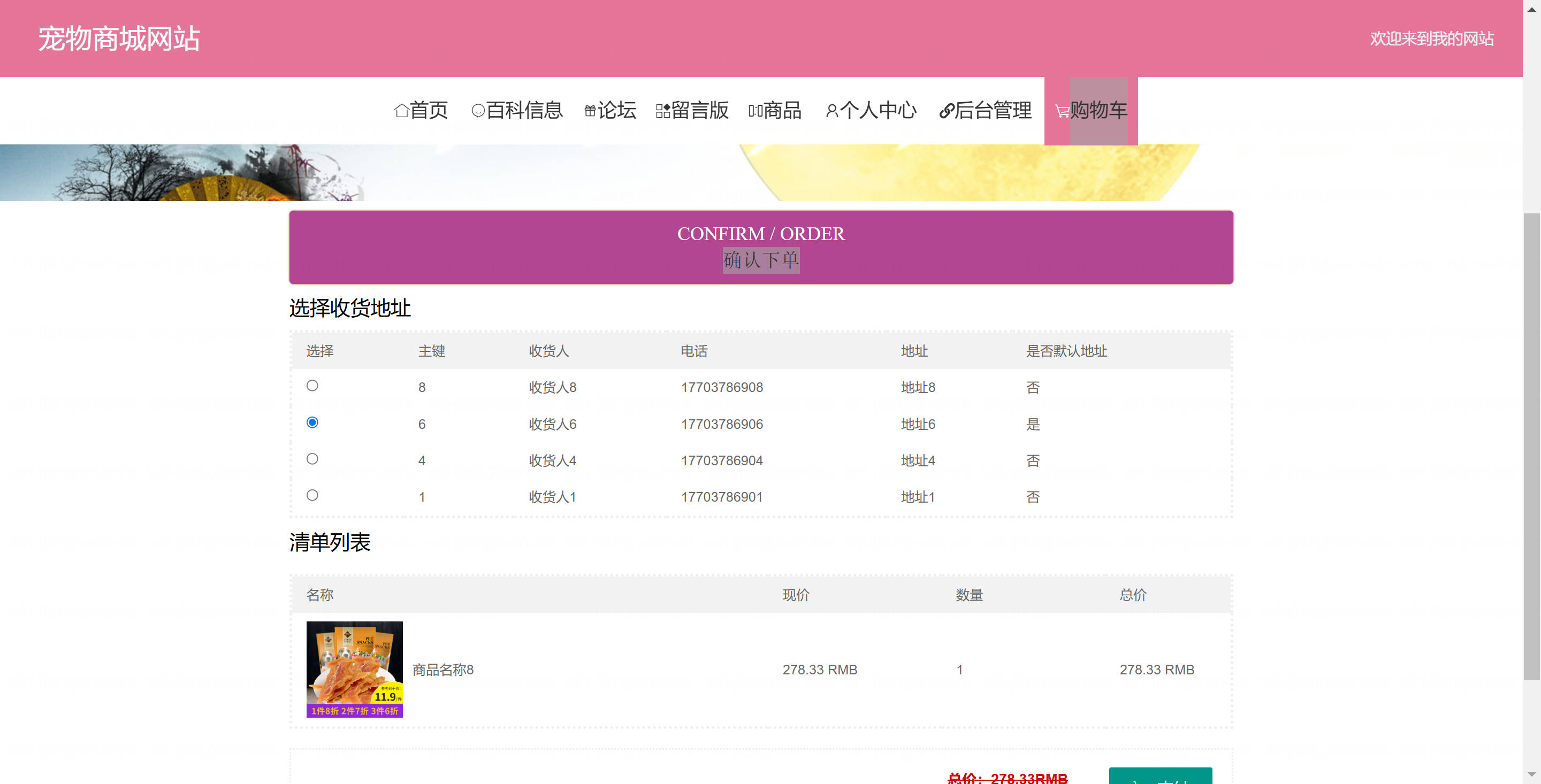
Task: Click the smiley icon beside 百科信息
Action: (478, 111)
